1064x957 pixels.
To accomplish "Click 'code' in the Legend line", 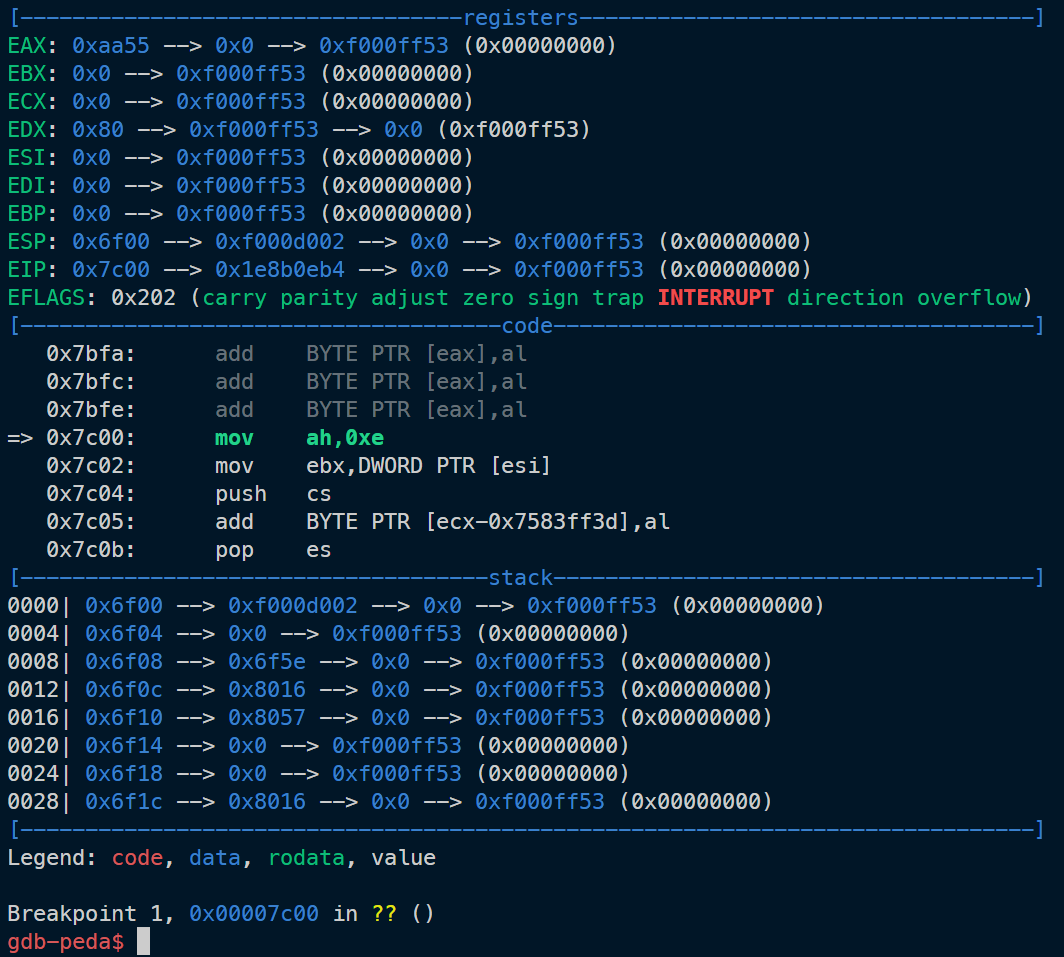I will (x=137, y=857).
